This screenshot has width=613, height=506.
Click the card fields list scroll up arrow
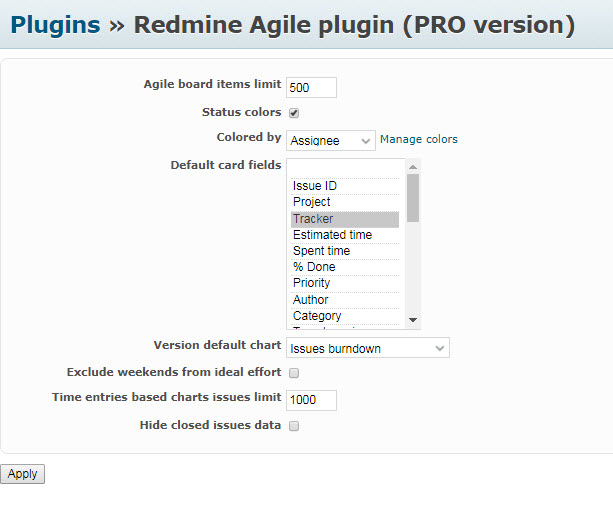[x=413, y=167]
